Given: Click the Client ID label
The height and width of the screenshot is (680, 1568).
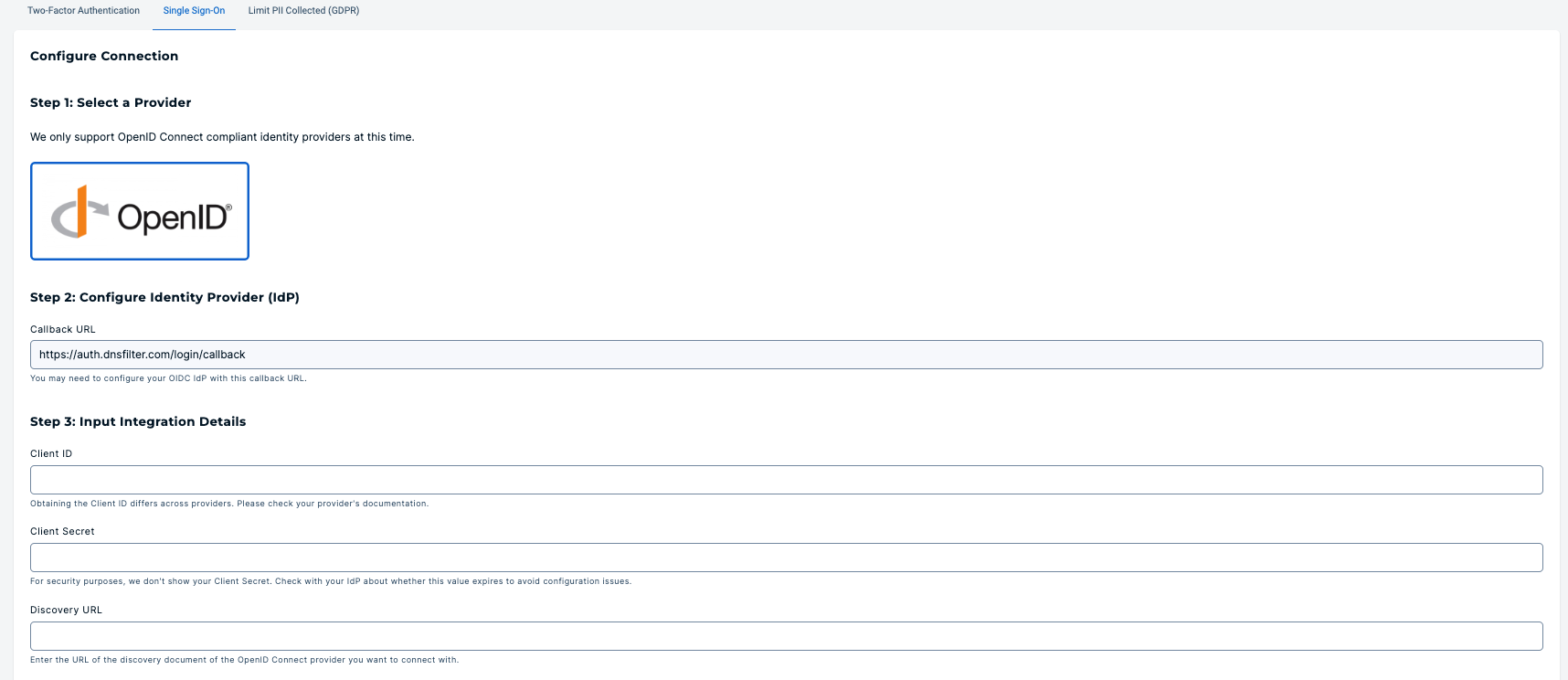Looking at the screenshot, I should (51, 454).
